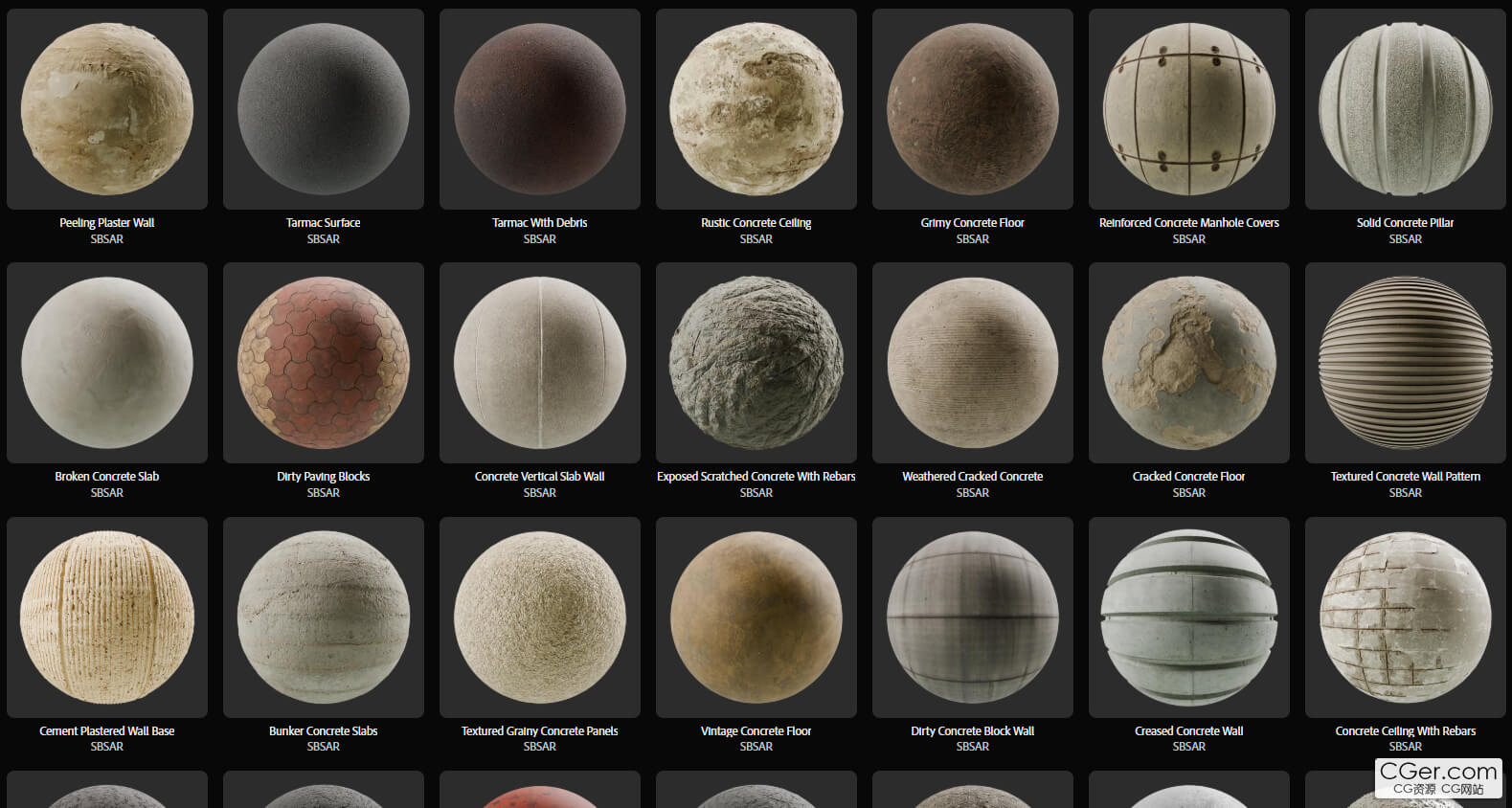
Task: Open Exposed Scratched Concrete With Rebars sphere
Action: (756, 363)
